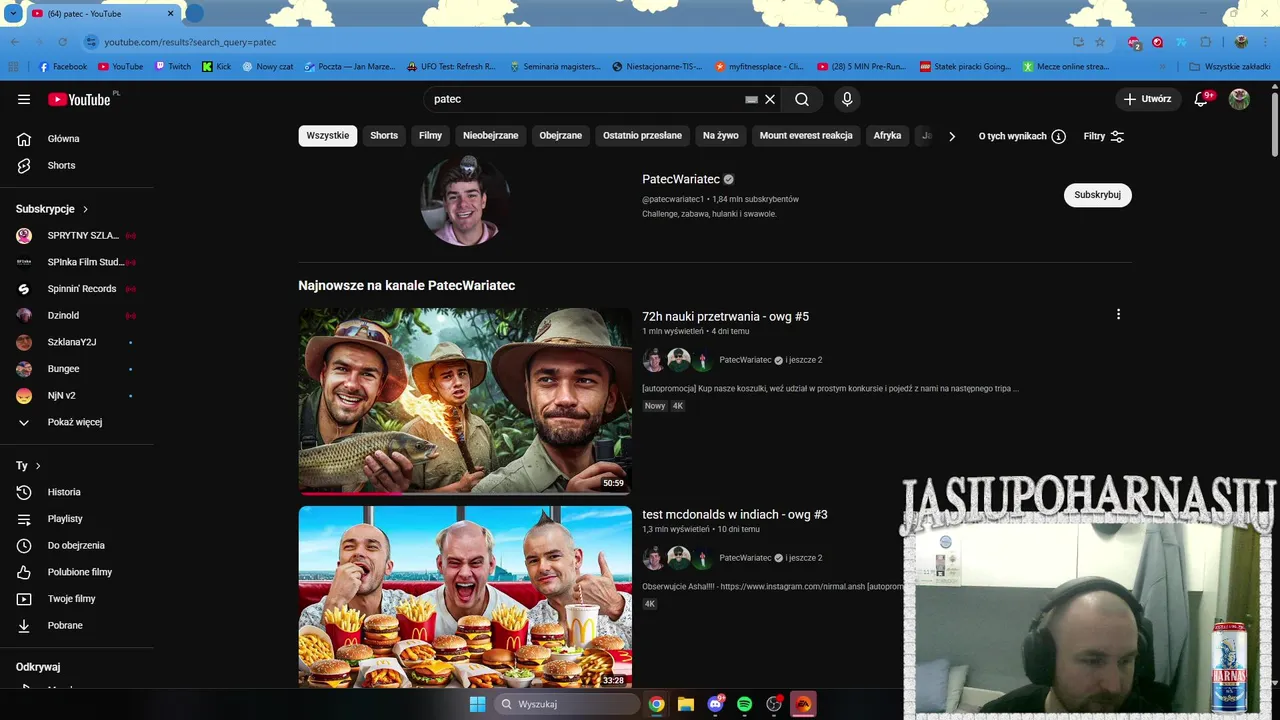Open PatecWariatec channel avatar
Viewport: 1280px width, 720px height.
coord(465,200)
